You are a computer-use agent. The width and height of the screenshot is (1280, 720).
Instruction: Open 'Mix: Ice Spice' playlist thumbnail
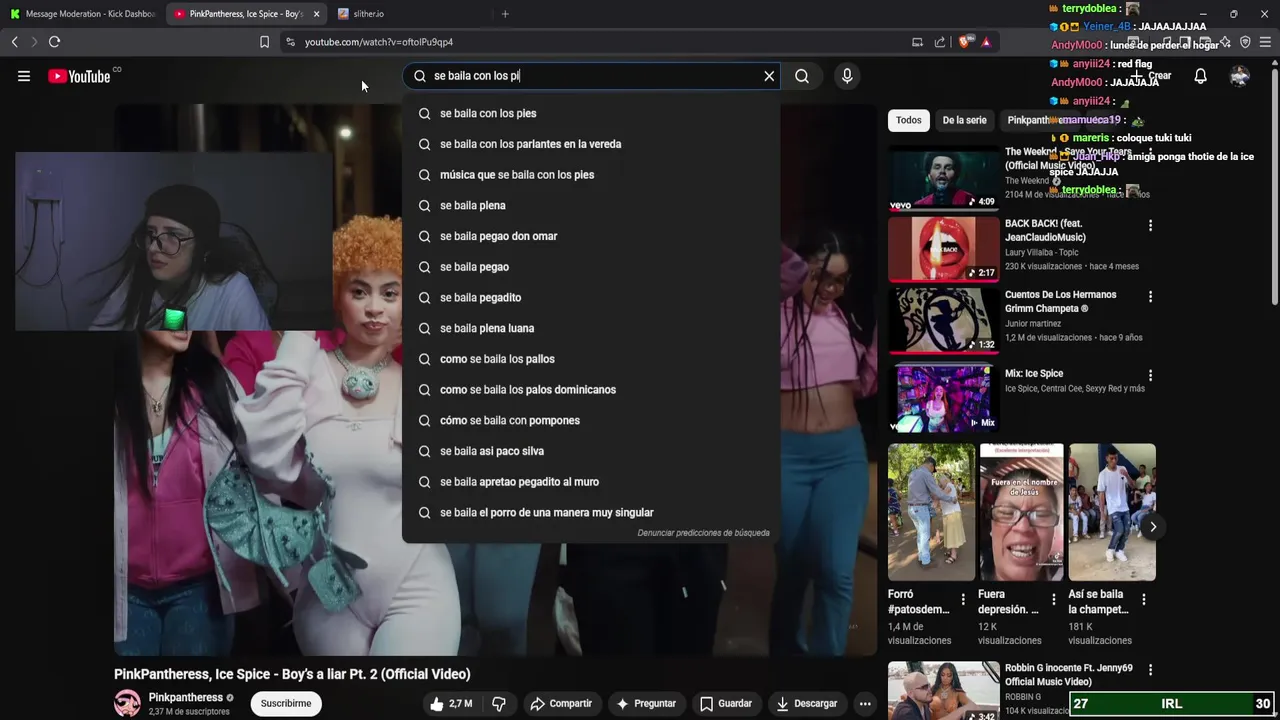click(x=943, y=398)
